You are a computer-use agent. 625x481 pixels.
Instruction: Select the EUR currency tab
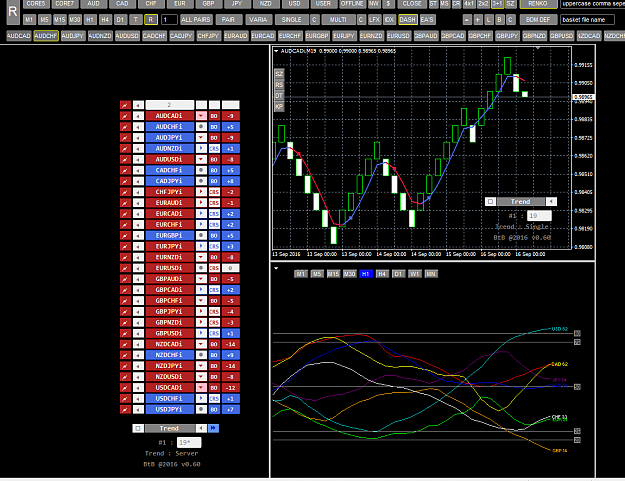pos(180,4)
